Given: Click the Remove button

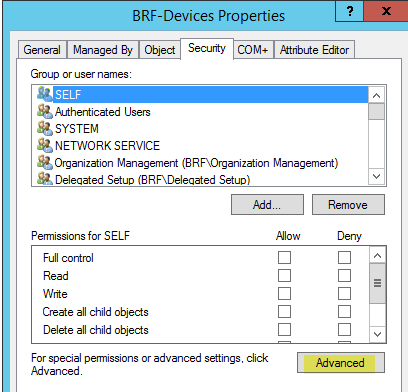Looking at the screenshot, I should (x=348, y=205).
